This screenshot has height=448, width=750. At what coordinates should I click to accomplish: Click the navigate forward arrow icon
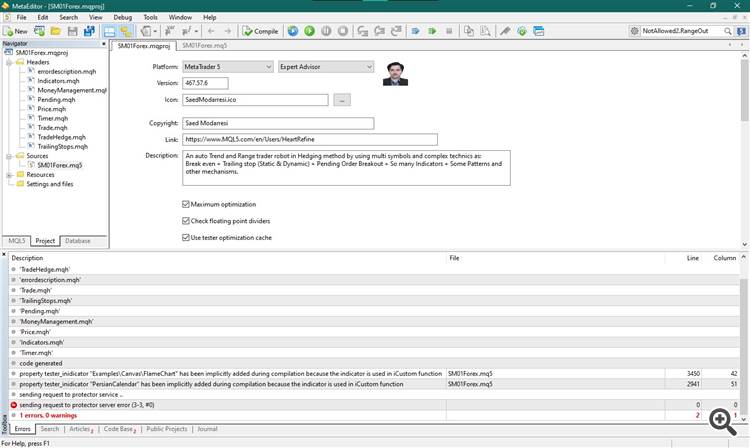[x=228, y=31]
